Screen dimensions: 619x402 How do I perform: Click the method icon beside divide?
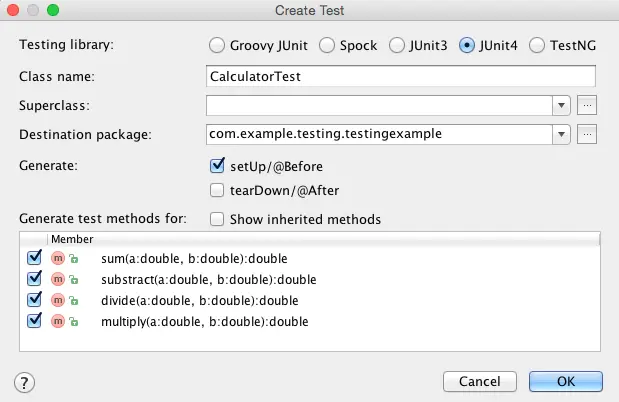(x=58, y=300)
